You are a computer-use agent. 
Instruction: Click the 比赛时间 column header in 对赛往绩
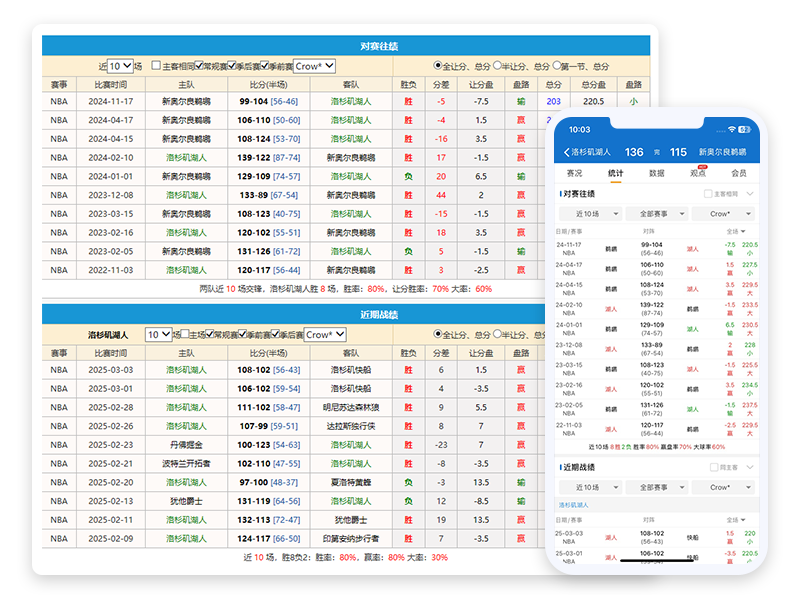pyautogui.click(x=111, y=85)
